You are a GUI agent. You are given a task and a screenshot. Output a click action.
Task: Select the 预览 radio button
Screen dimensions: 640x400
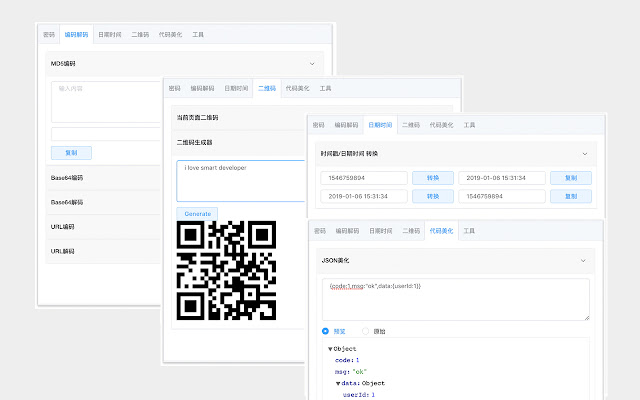point(325,331)
